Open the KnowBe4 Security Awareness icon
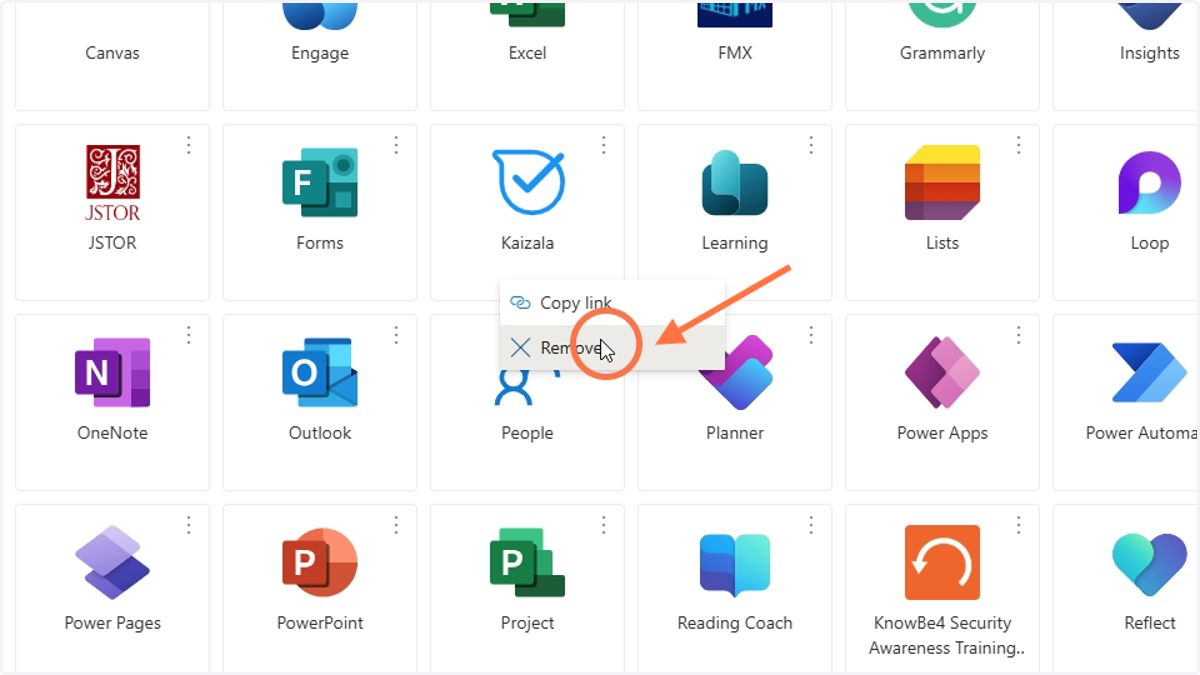Viewport: 1200px width, 675px height. (942, 563)
